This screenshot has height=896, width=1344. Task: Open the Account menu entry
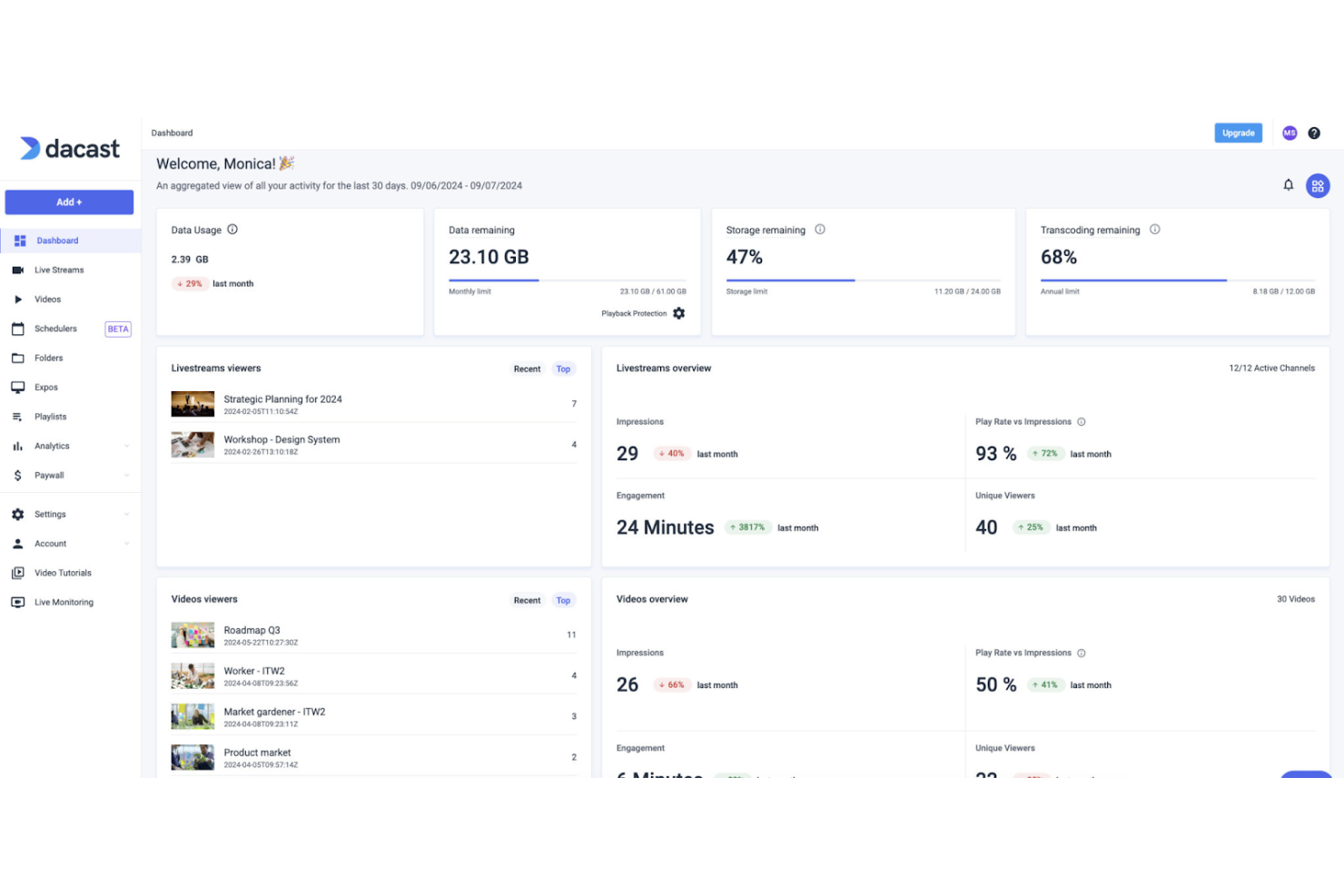tap(50, 543)
